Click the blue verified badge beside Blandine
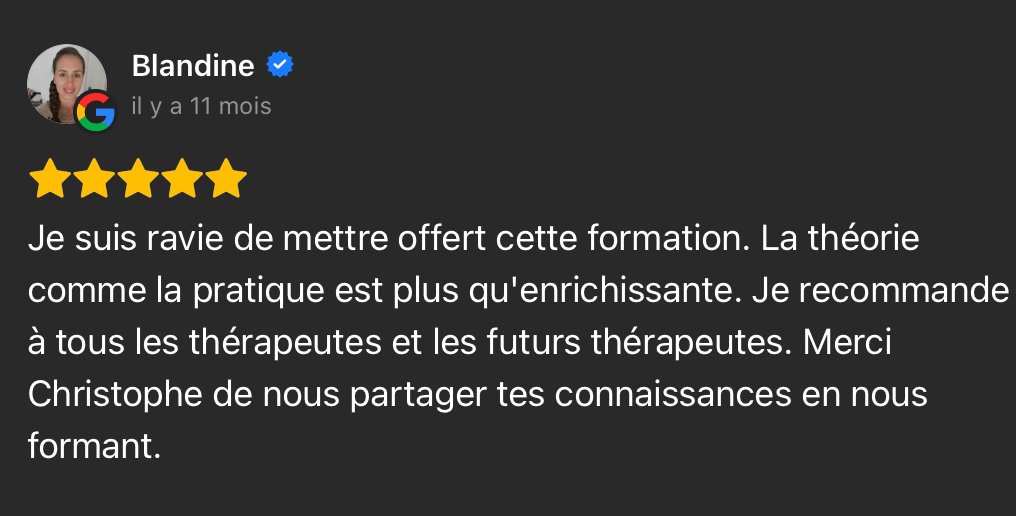The image size is (1016, 516). (280, 66)
